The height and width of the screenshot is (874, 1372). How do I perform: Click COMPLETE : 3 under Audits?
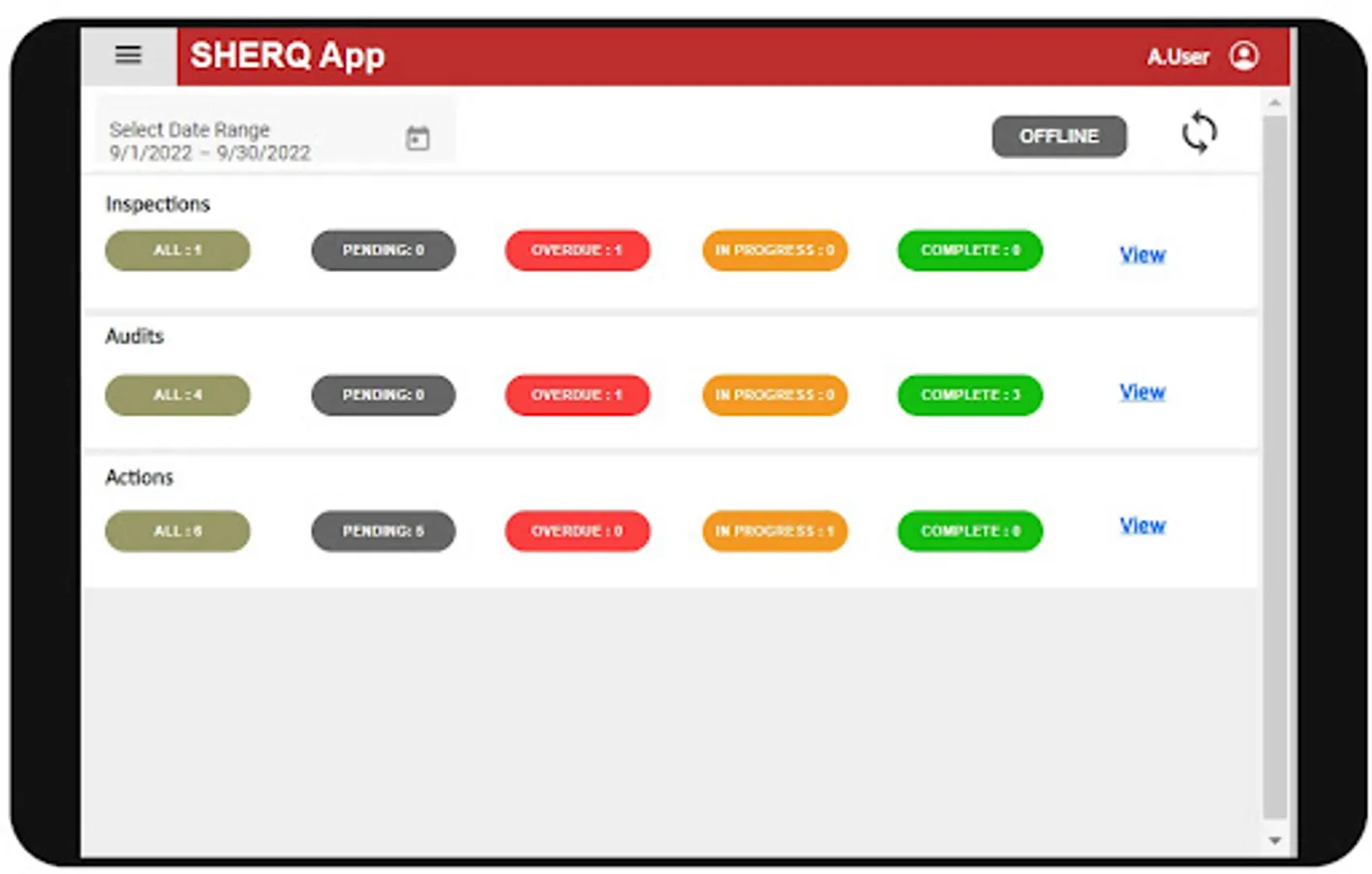[968, 395]
